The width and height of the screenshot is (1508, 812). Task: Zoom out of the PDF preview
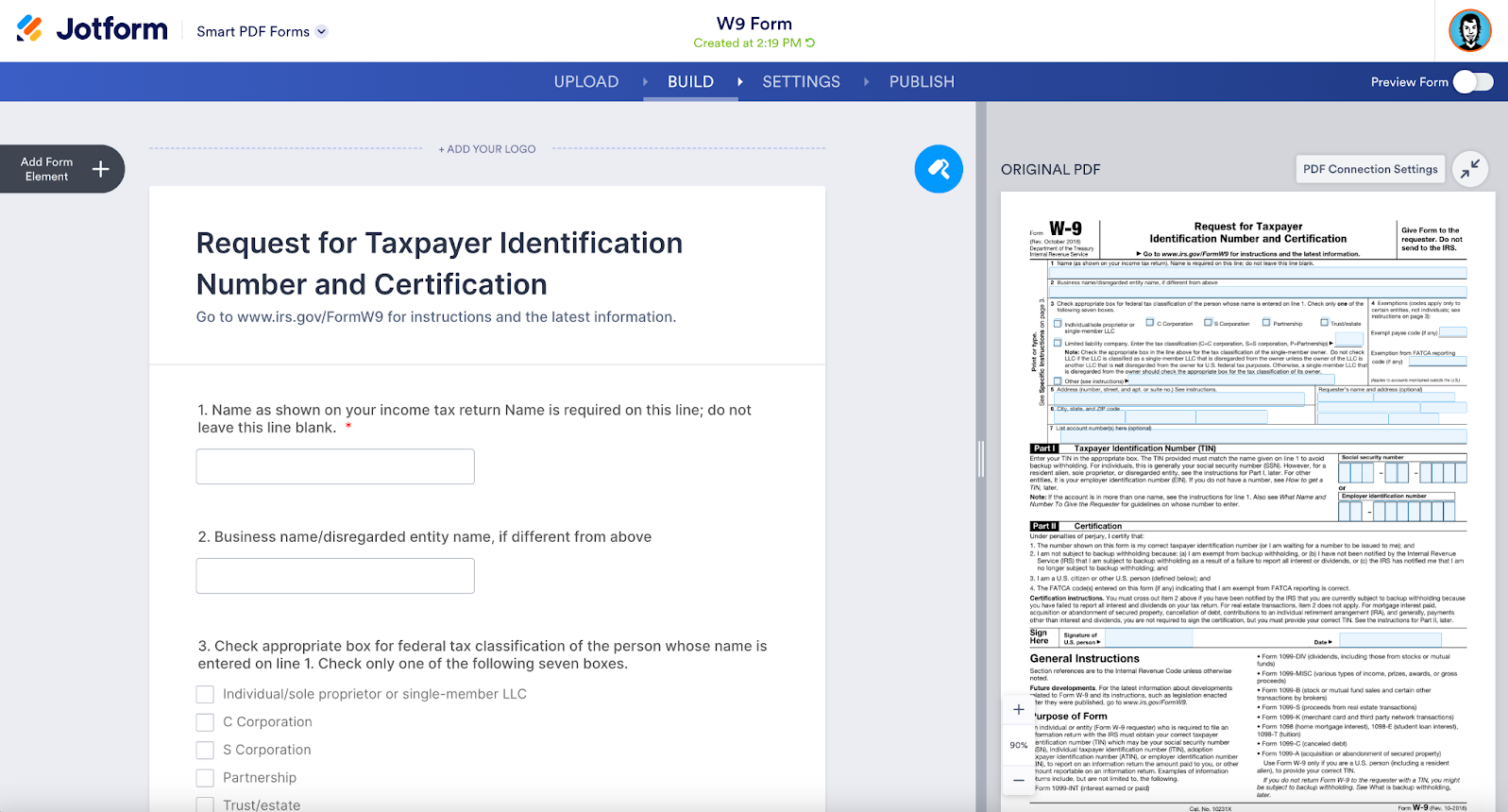click(x=1019, y=780)
